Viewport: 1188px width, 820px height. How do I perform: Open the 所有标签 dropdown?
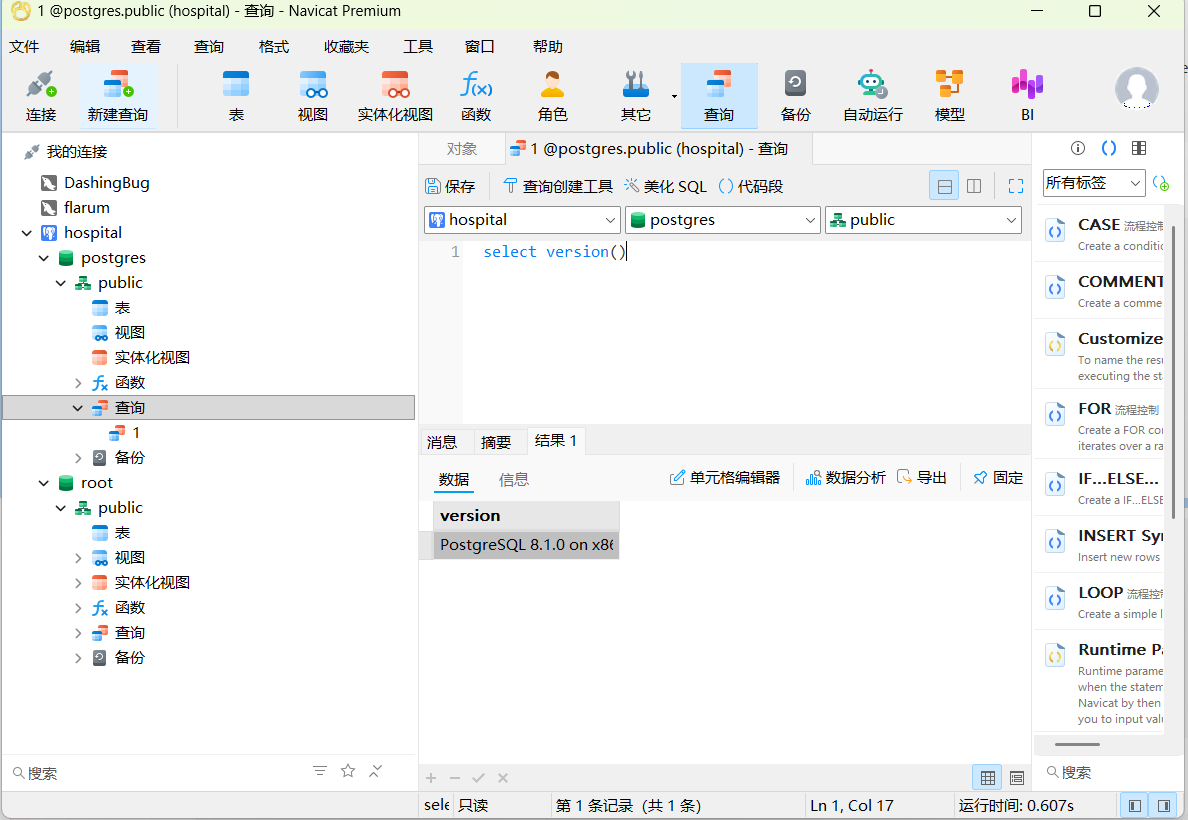click(1093, 183)
